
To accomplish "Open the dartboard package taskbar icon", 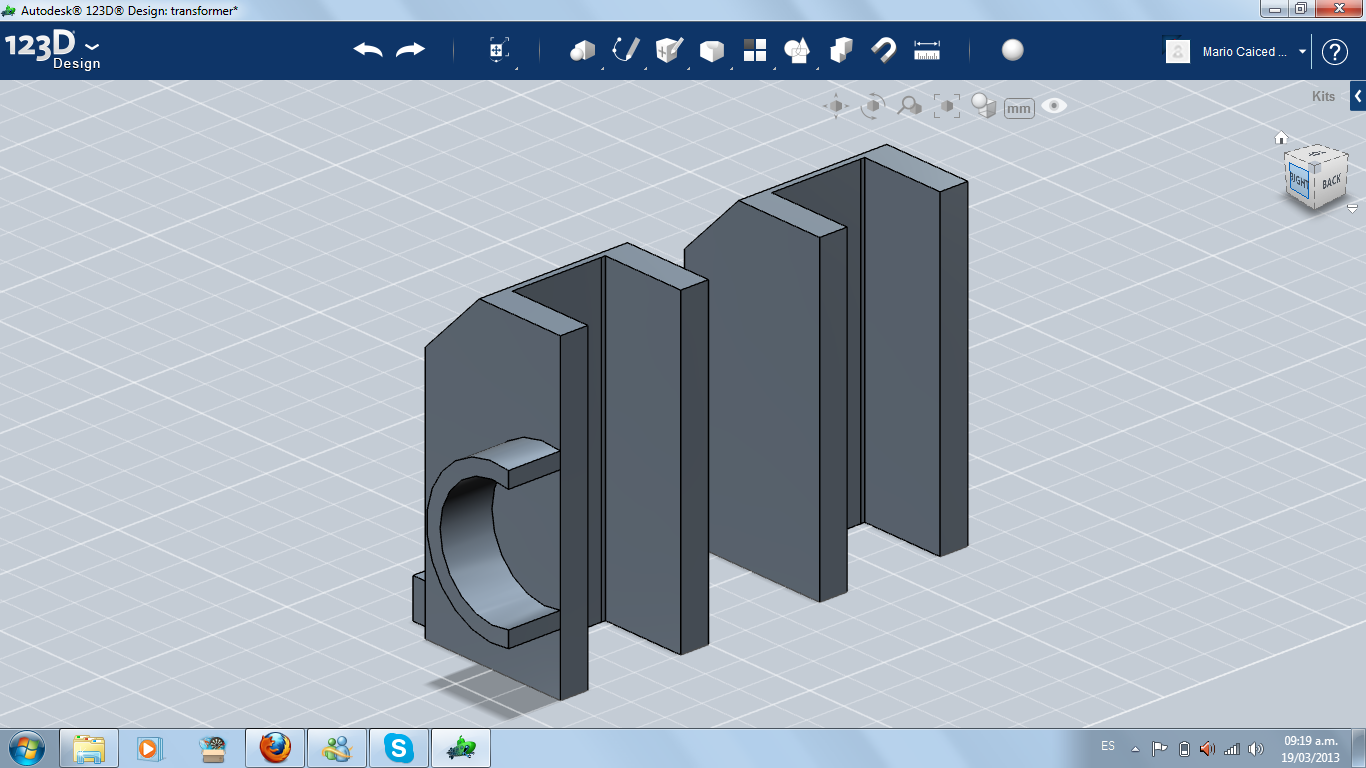I will tap(213, 748).
